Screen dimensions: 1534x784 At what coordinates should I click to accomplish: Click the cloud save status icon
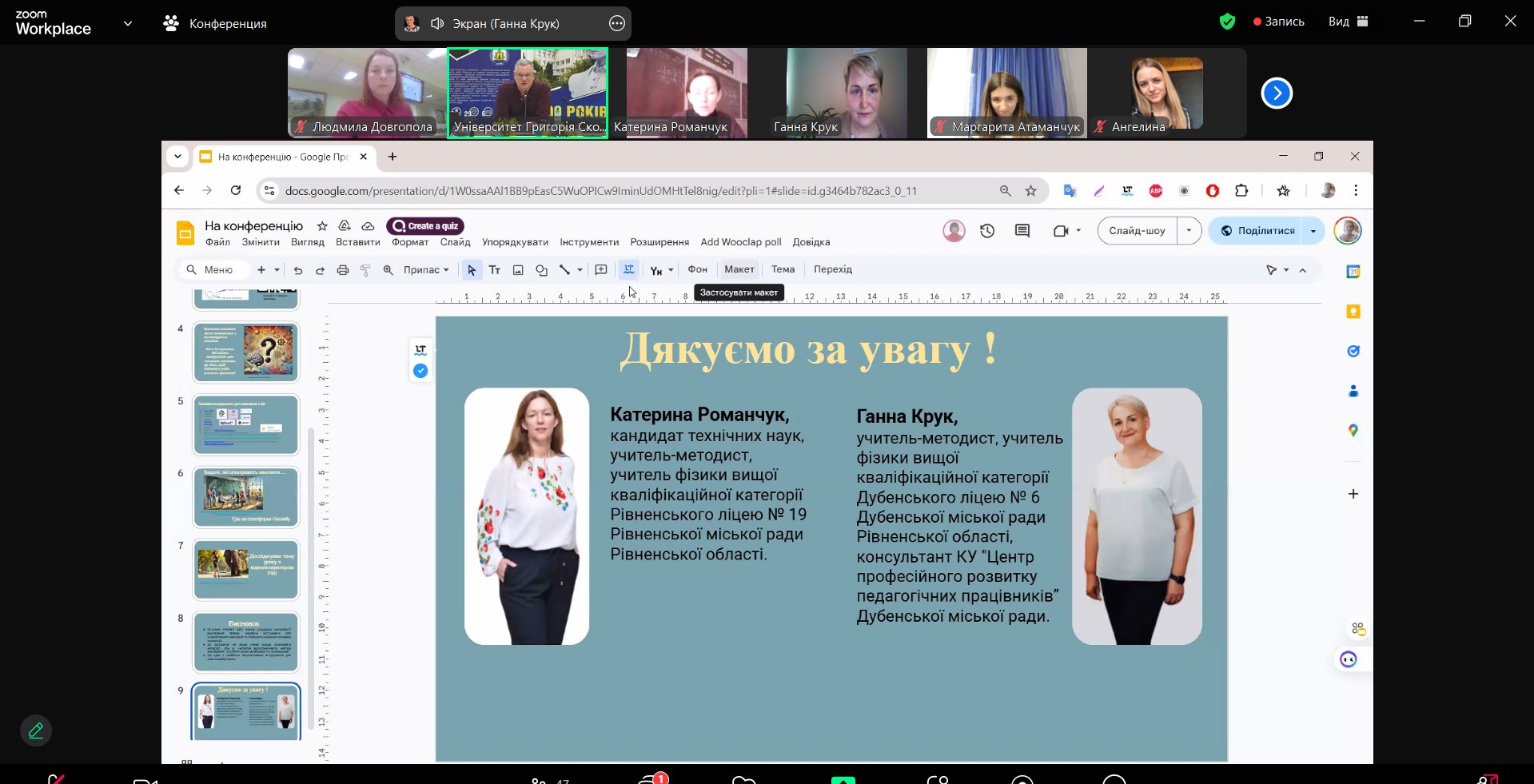[368, 226]
